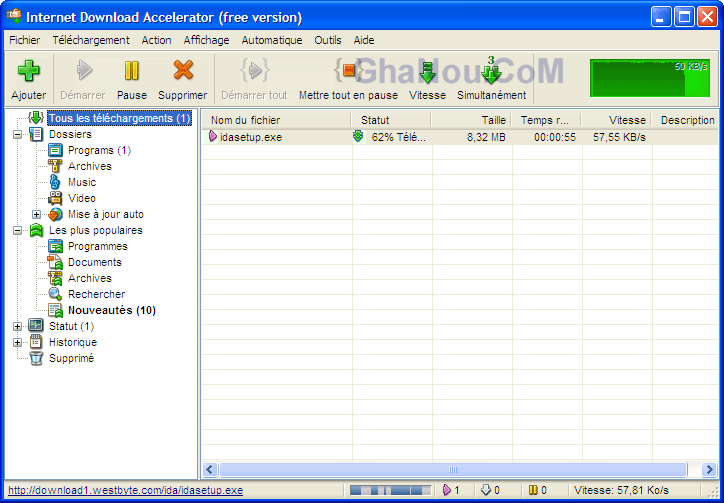Open the Automatique menu
Image resolution: width=724 pixels, height=503 pixels.
(x=272, y=40)
